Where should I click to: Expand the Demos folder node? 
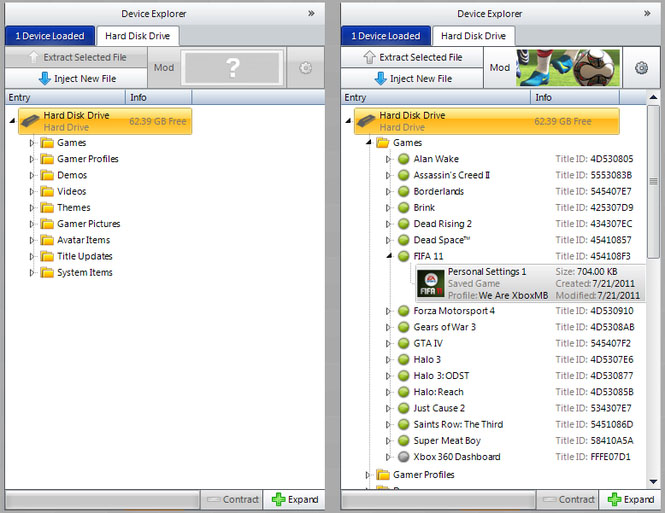pyautogui.click(x=32, y=175)
